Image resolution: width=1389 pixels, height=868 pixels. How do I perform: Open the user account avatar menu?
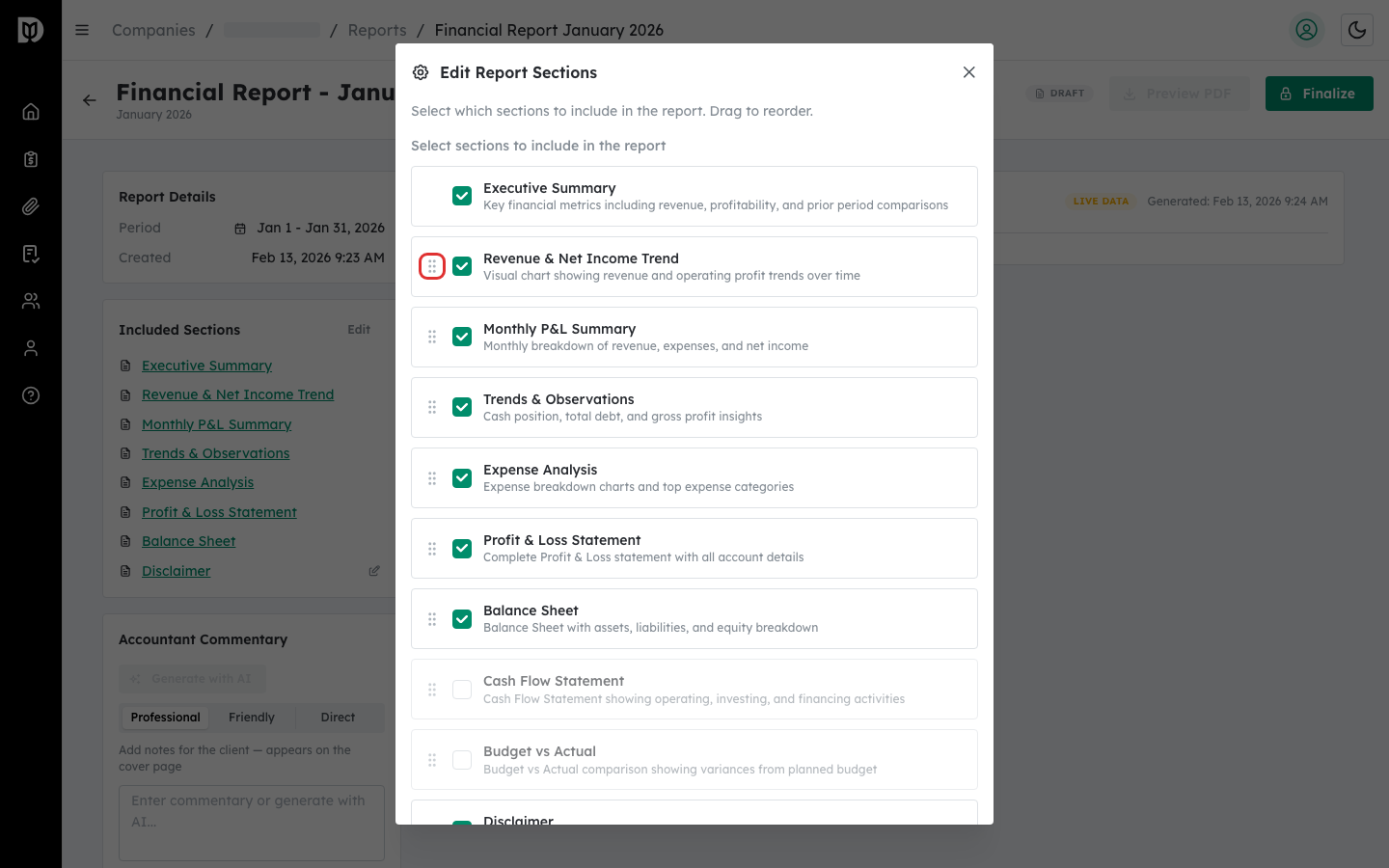(x=1306, y=30)
